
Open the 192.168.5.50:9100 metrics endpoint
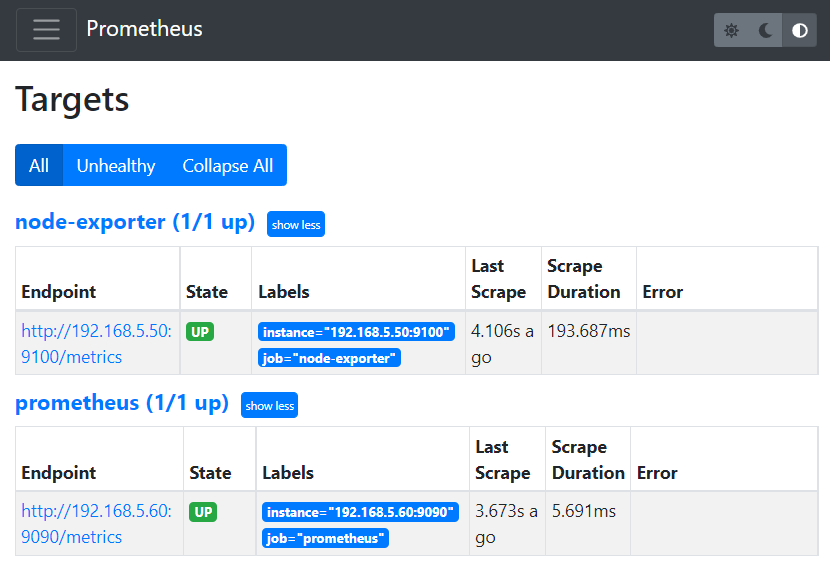96,343
